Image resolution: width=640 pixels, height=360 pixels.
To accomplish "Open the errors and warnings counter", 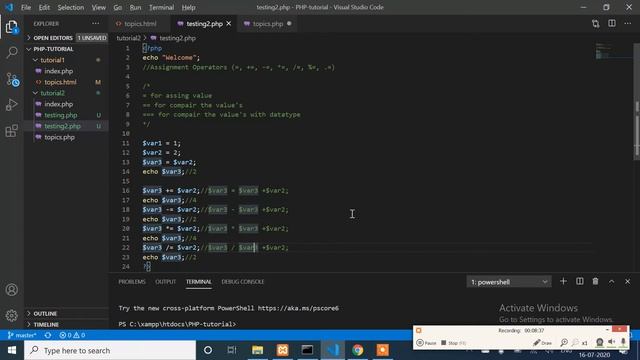I will tap(72, 335).
